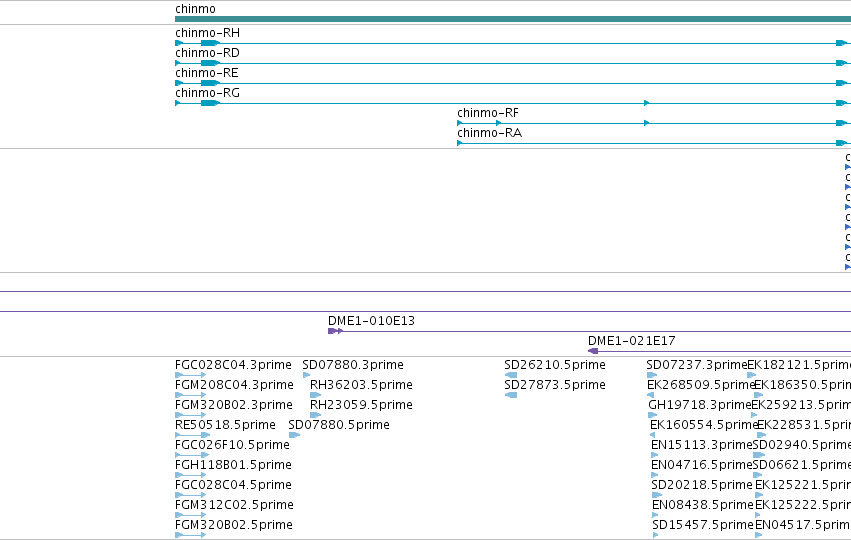Select RH23059.5prime EST label
Viewport: 851px width, 540px height.
tap(361, 405)
